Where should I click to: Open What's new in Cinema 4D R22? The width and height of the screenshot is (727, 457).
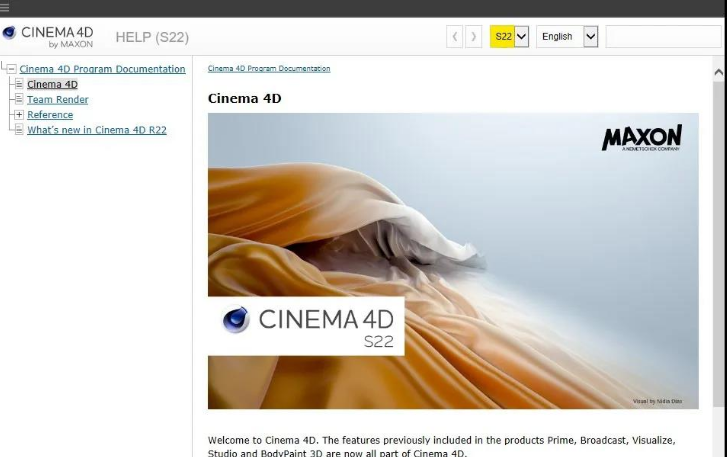pos(97,130)
